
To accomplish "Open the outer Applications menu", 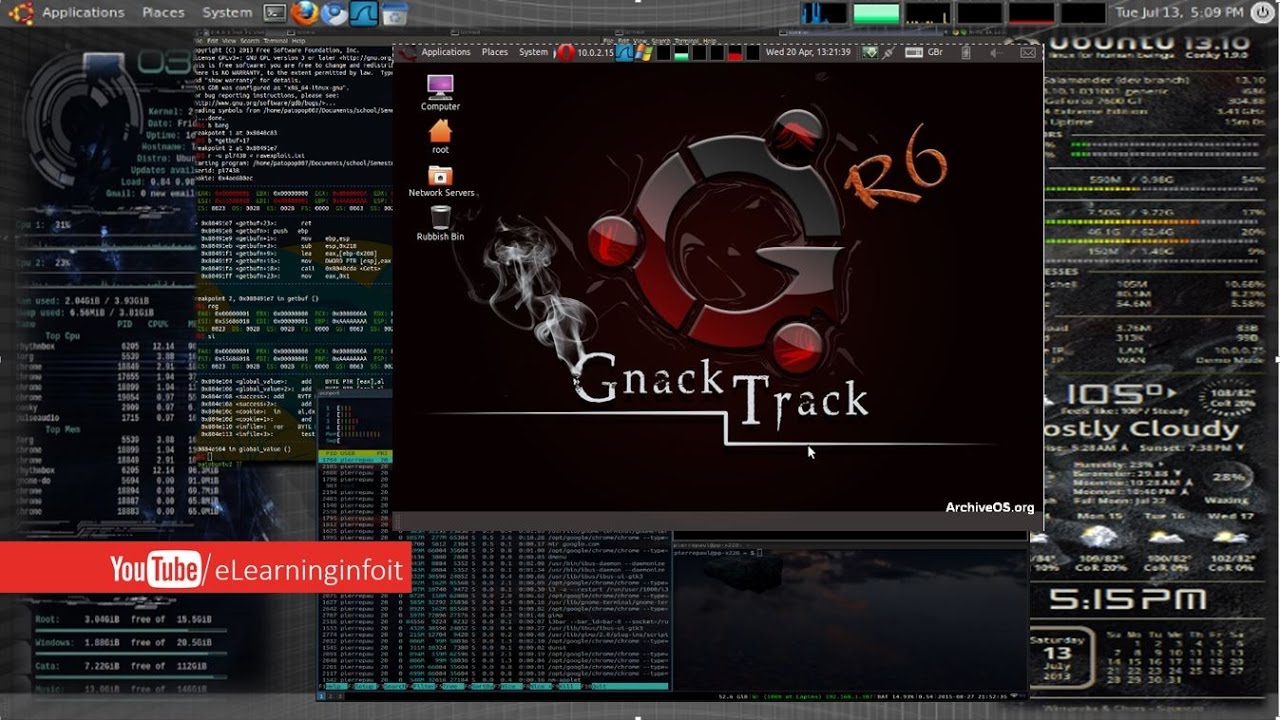I will (x=83, y=13).
